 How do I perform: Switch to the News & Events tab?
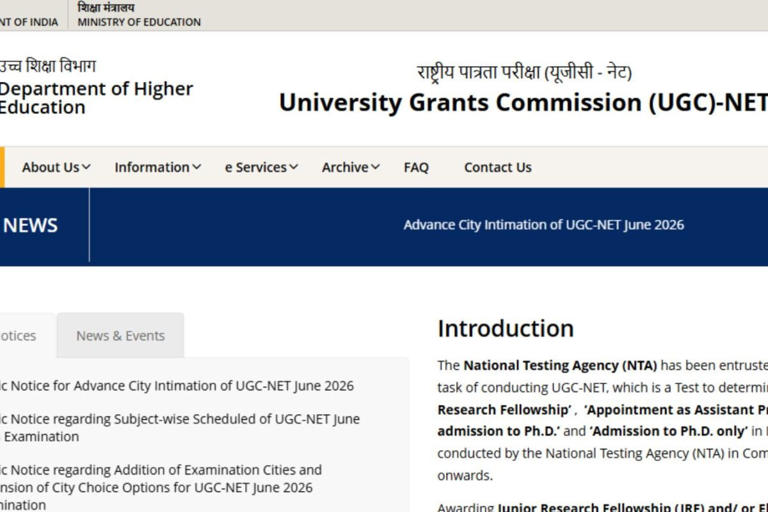(x=120, y=336)
